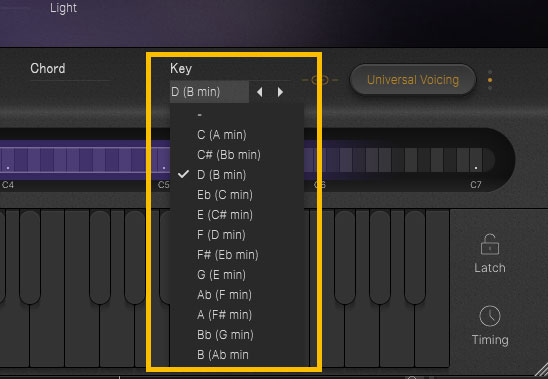This screenshot has width=548, height=379.
Task: Click the Universal Voicing button
Action: pyautogui.click(x=413, y=80)
